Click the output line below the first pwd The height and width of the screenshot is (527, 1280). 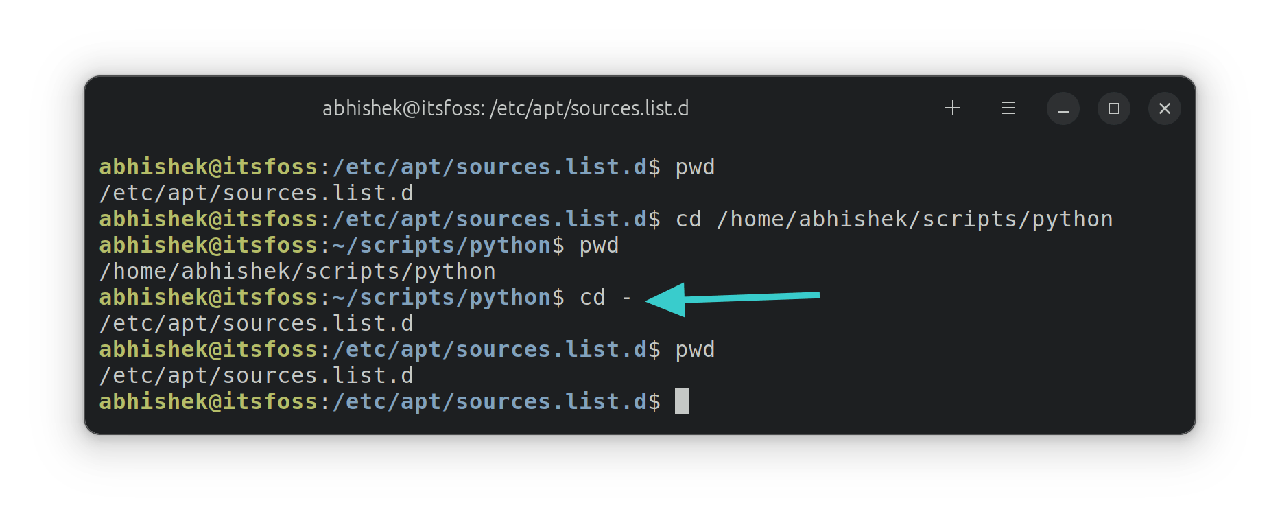click(256, 193)
